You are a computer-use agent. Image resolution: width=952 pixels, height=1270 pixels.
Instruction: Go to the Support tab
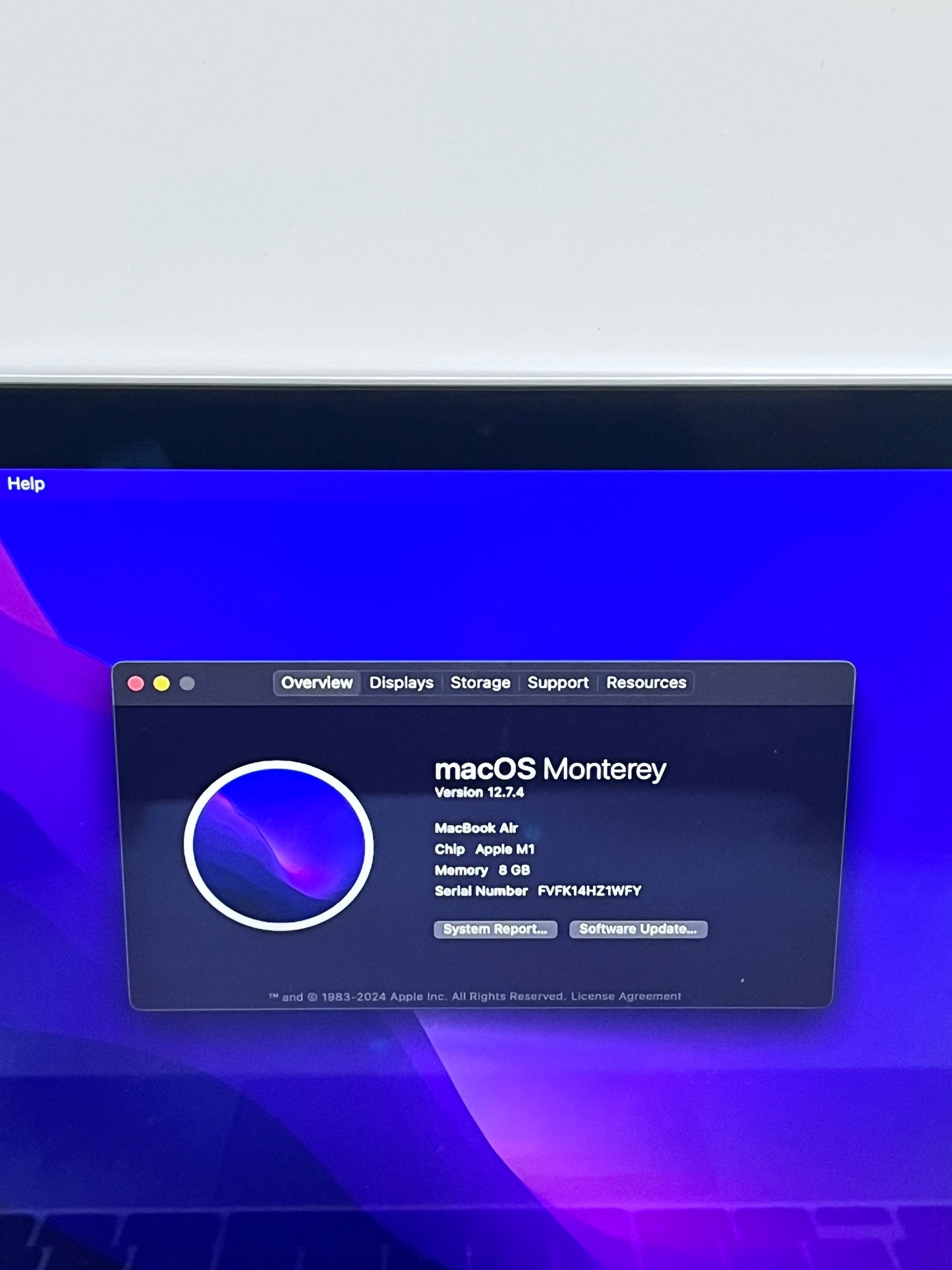558,683
